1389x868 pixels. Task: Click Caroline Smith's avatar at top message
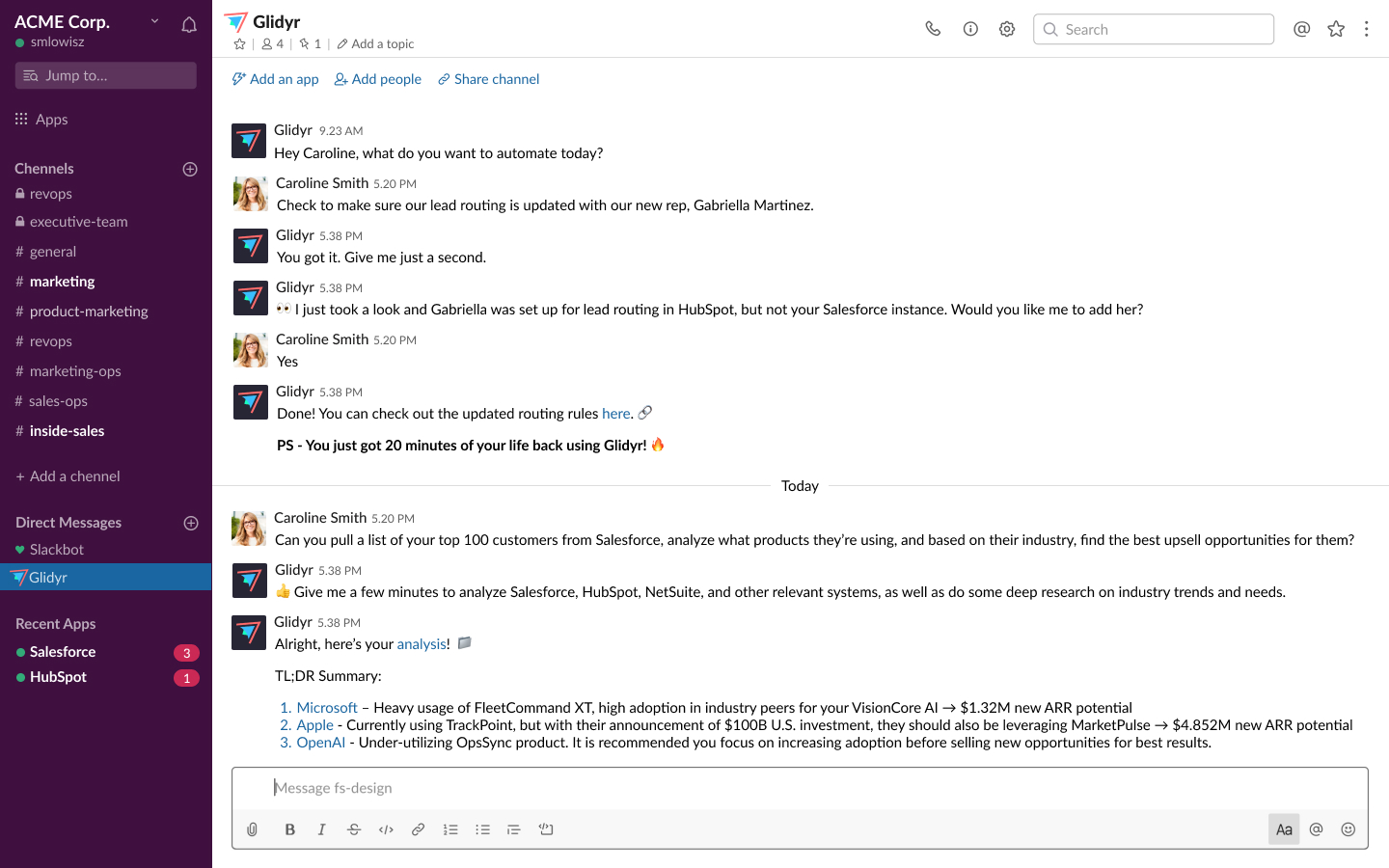tap(251, 194)
